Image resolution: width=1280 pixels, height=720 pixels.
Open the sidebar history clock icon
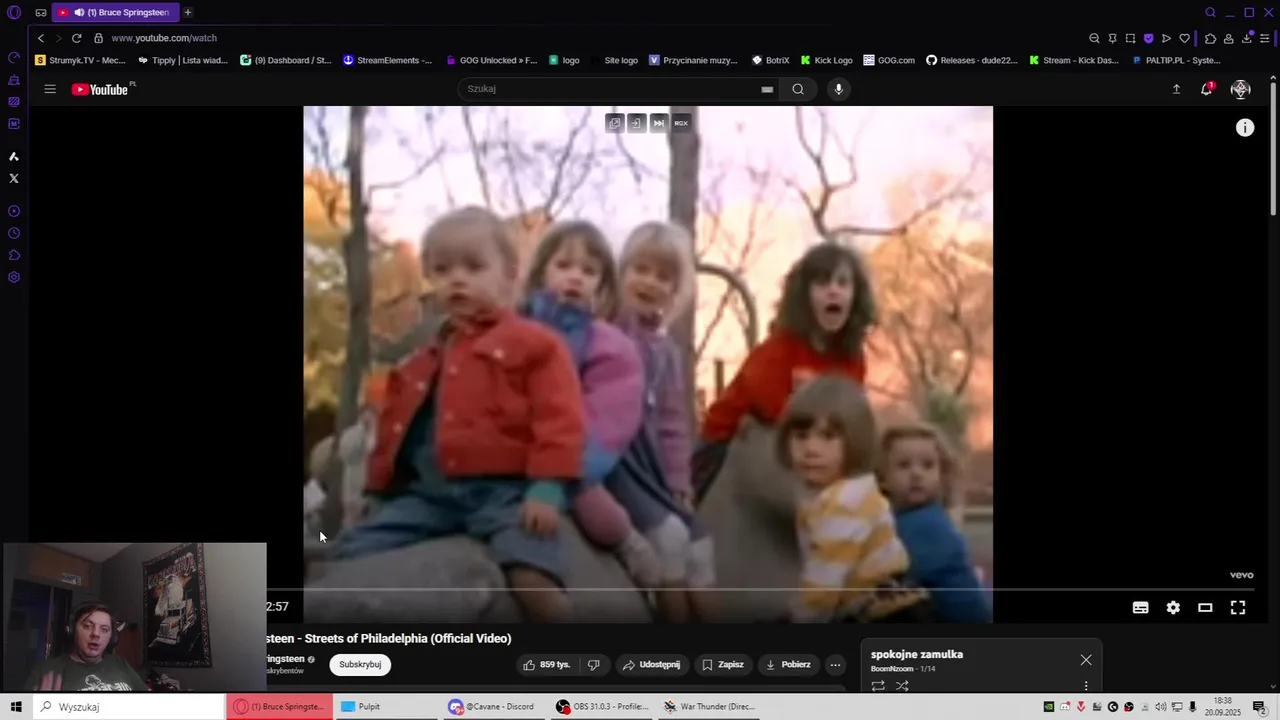pyautogui.click(x=14, y=233)
